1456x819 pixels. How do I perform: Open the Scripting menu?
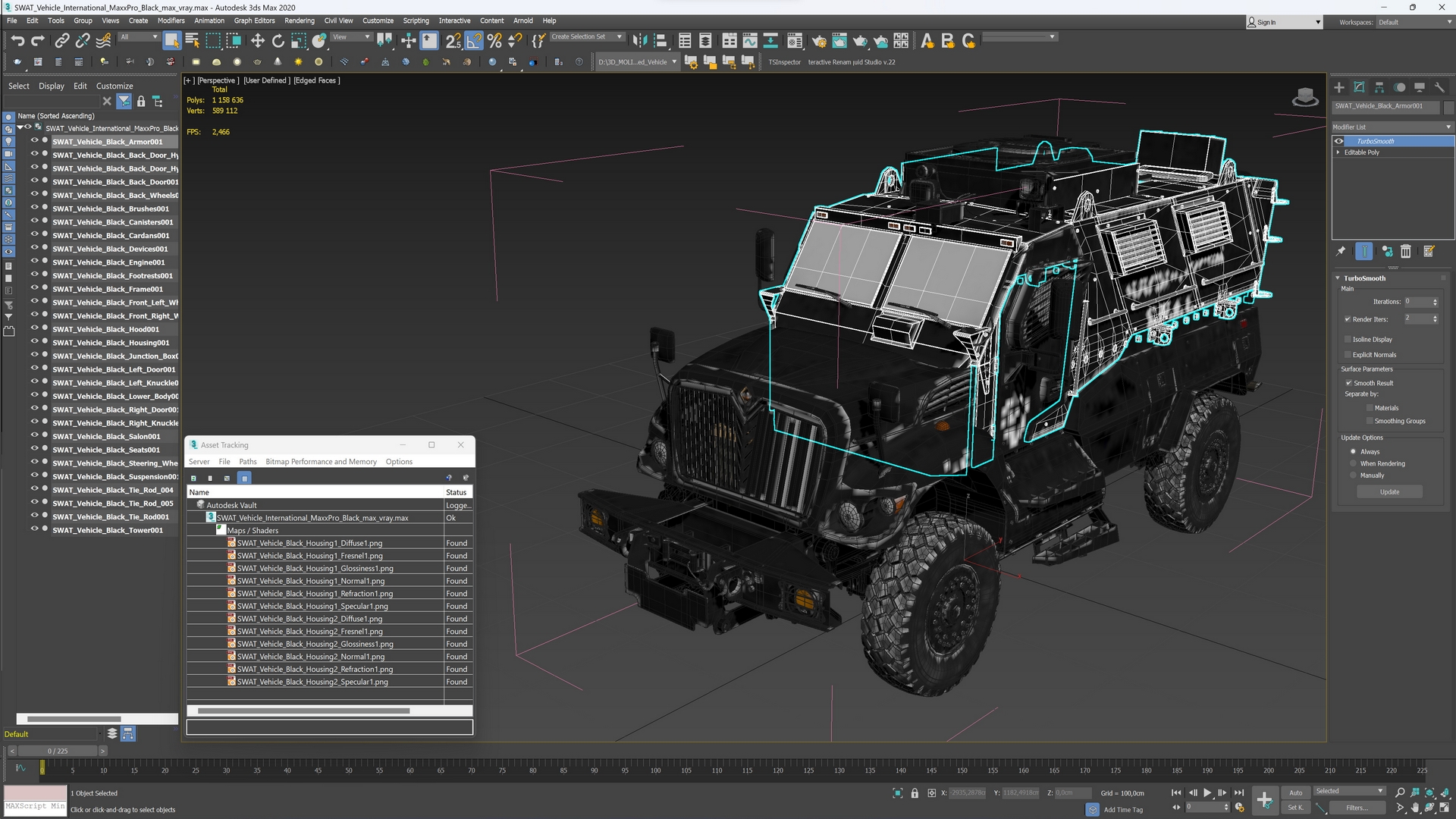click(416, 20)
